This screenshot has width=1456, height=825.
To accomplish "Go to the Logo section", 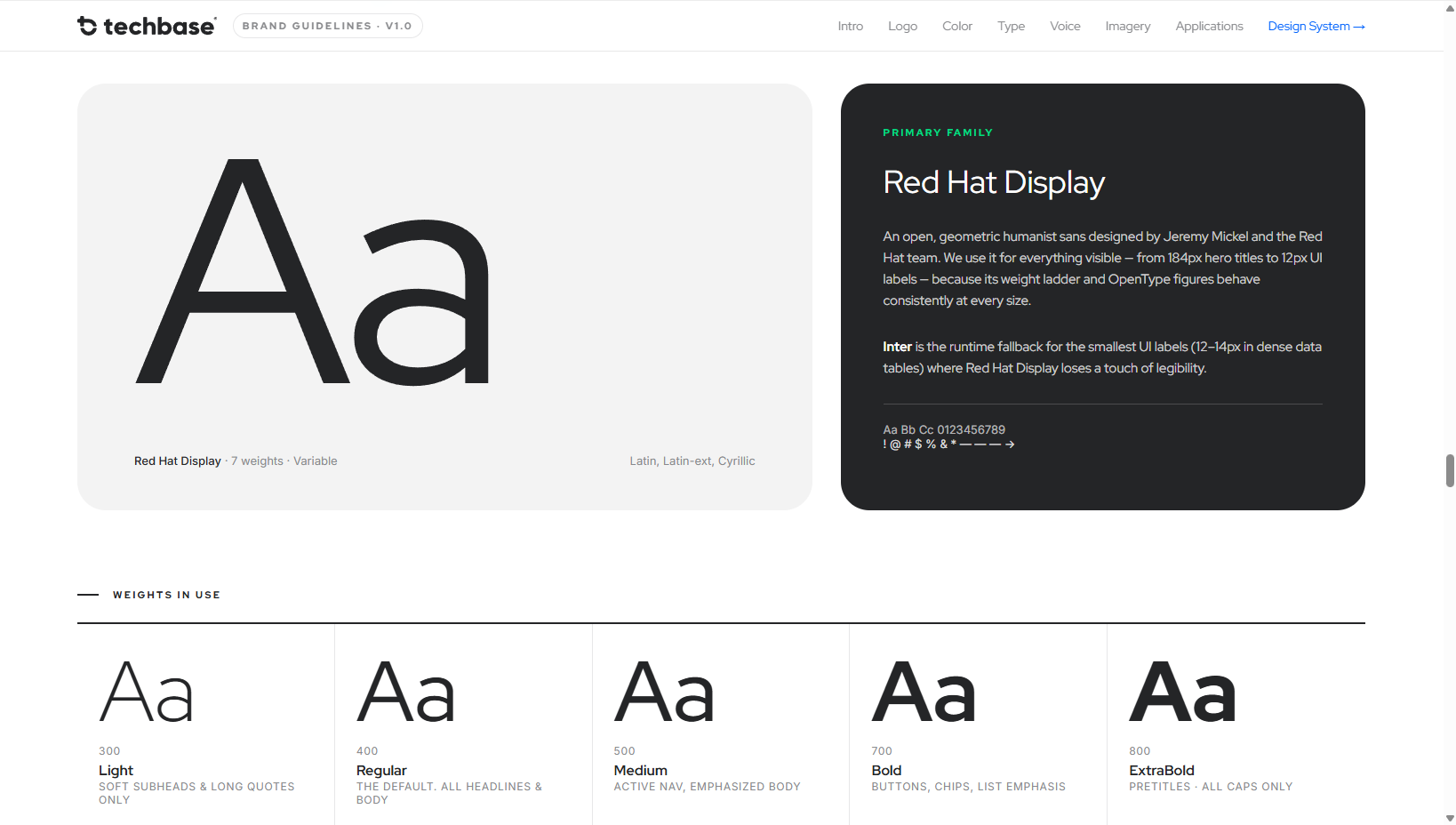I will pyautogui.click(x=902, y=26).
